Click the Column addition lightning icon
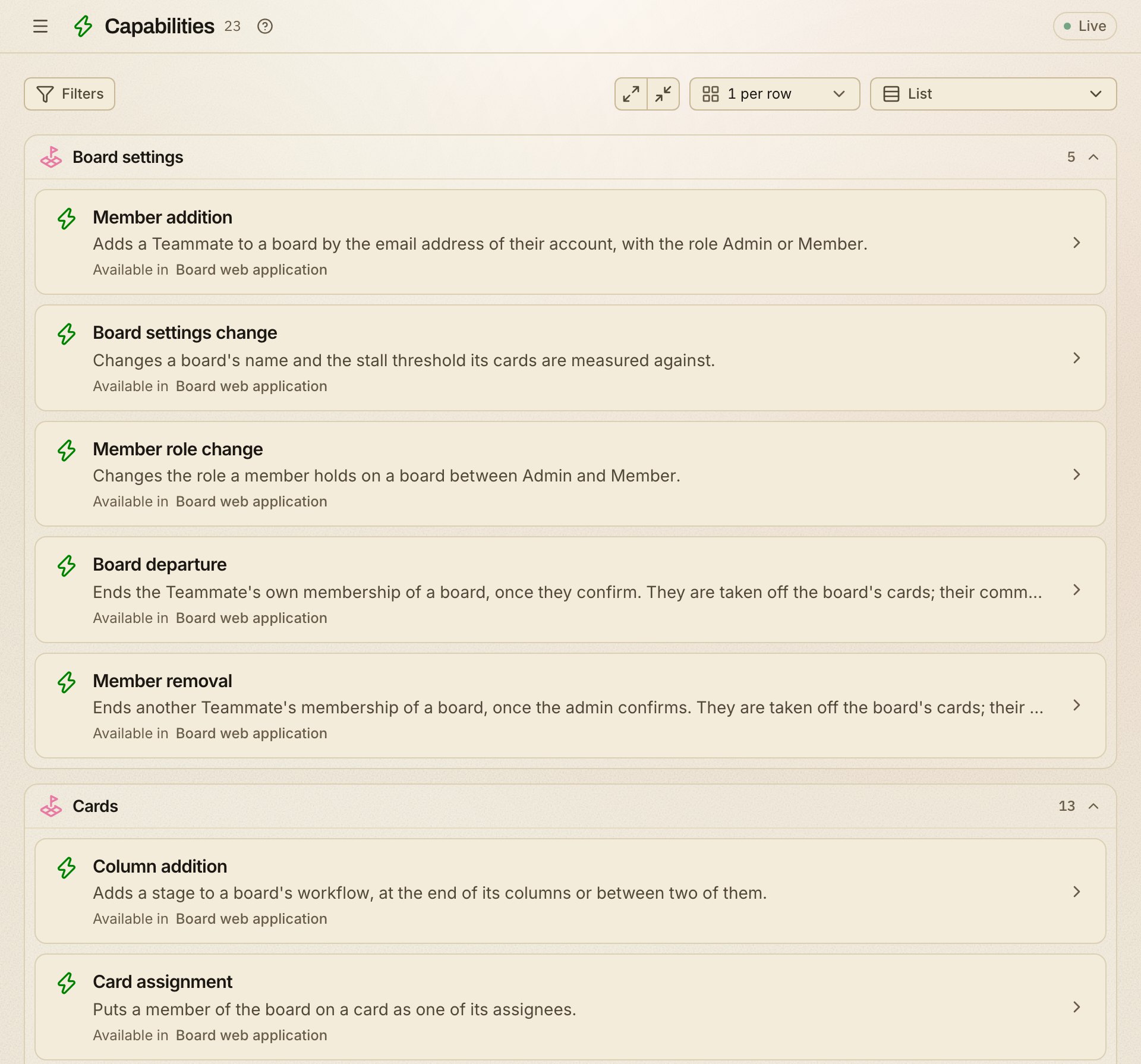This screenshot has height=1064, width=1141. [x=67, y=867]
